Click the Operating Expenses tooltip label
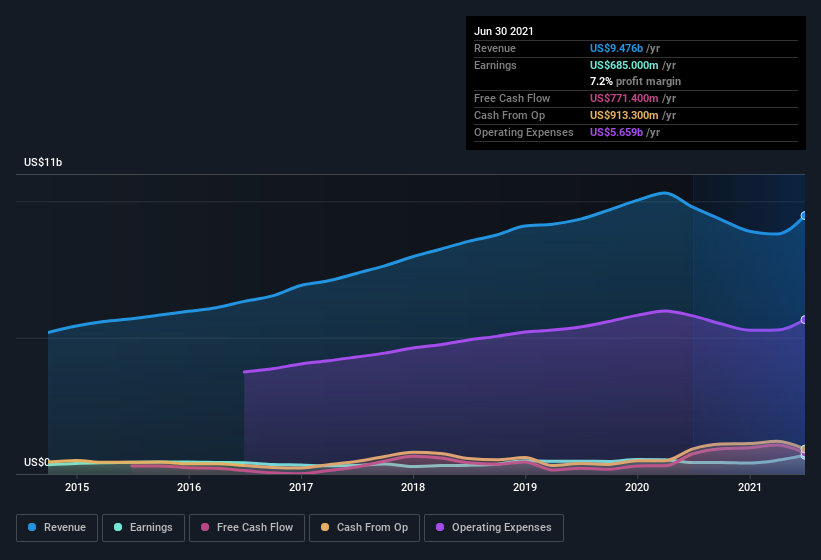The height and width of the screenshot is (560, 821). 524,132
